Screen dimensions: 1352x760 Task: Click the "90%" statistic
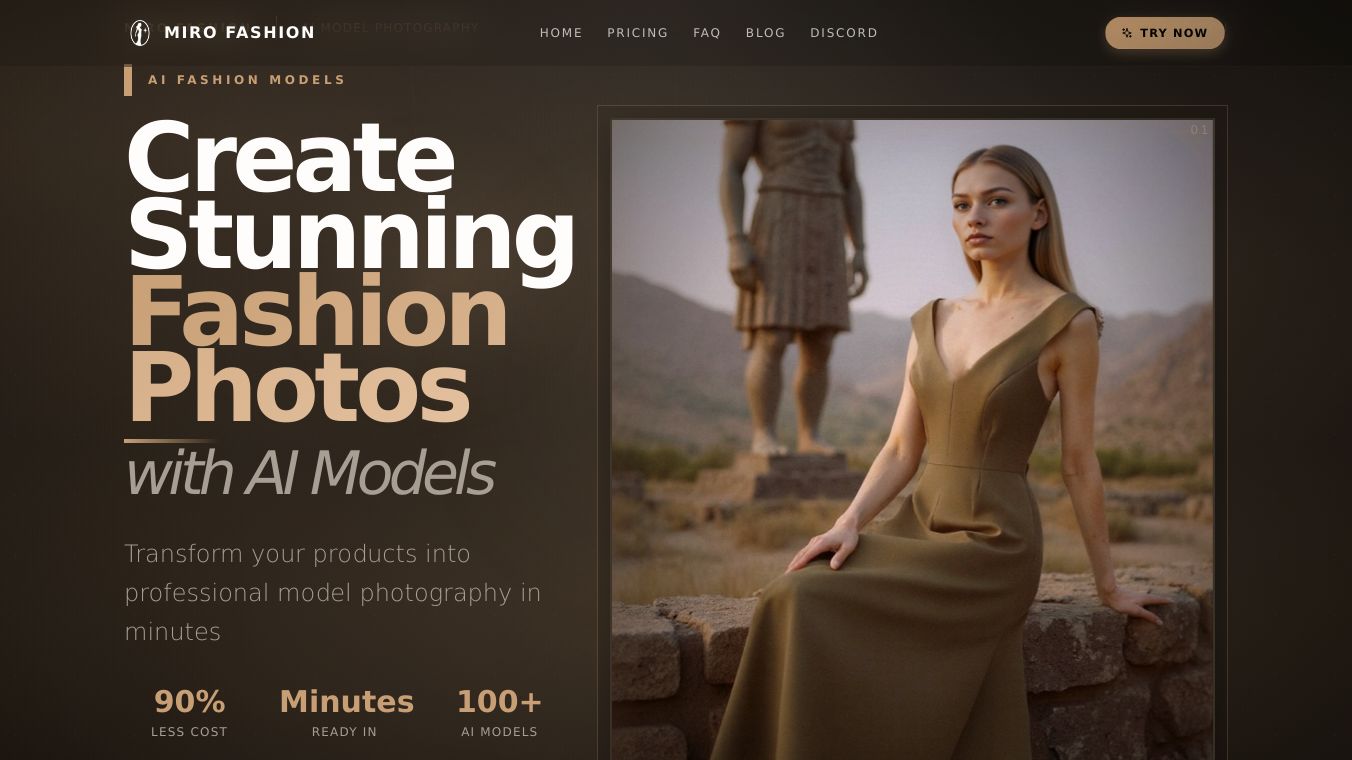pos(189,702)
